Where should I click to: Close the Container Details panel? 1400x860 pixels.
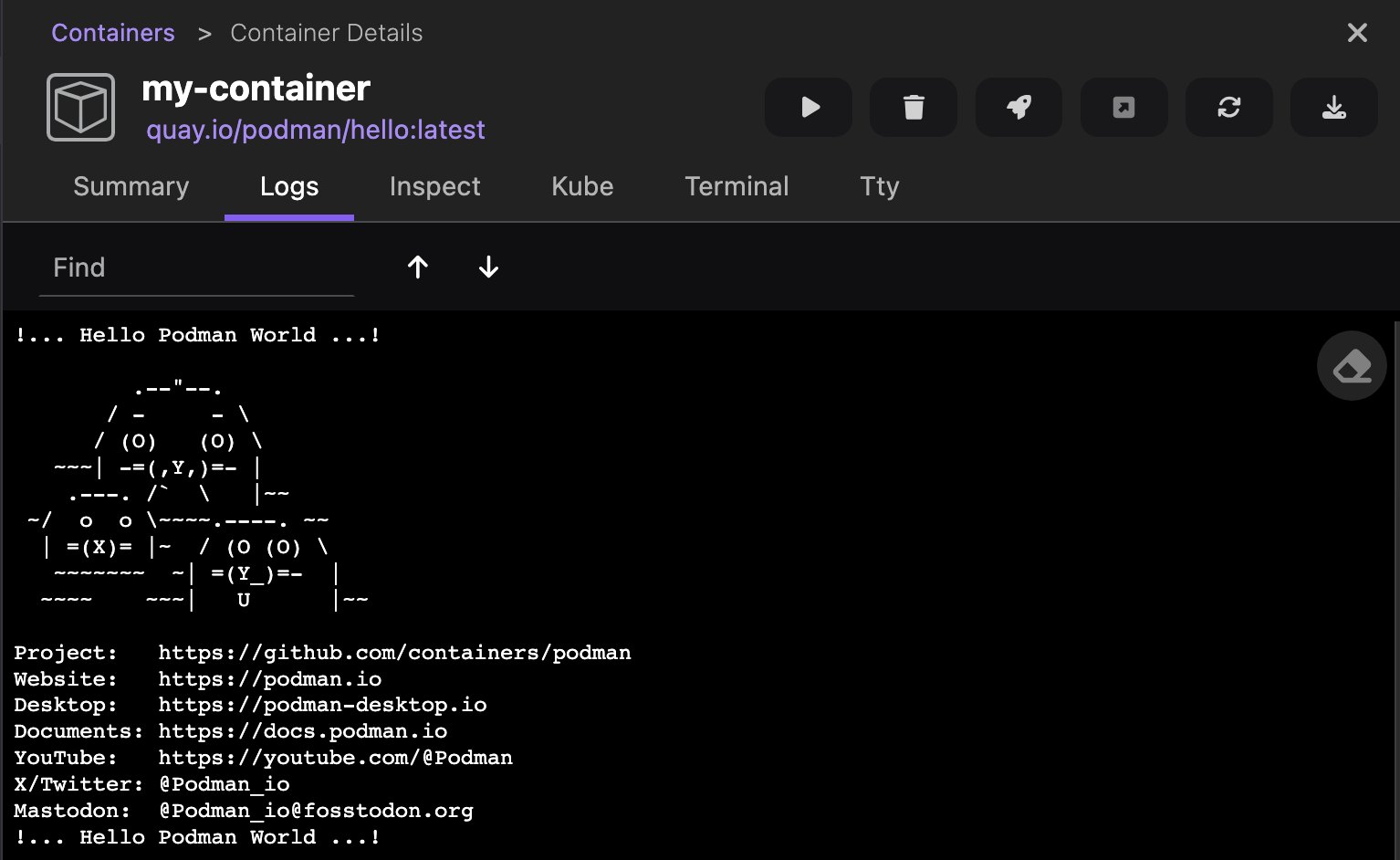tap(1357, 33)
